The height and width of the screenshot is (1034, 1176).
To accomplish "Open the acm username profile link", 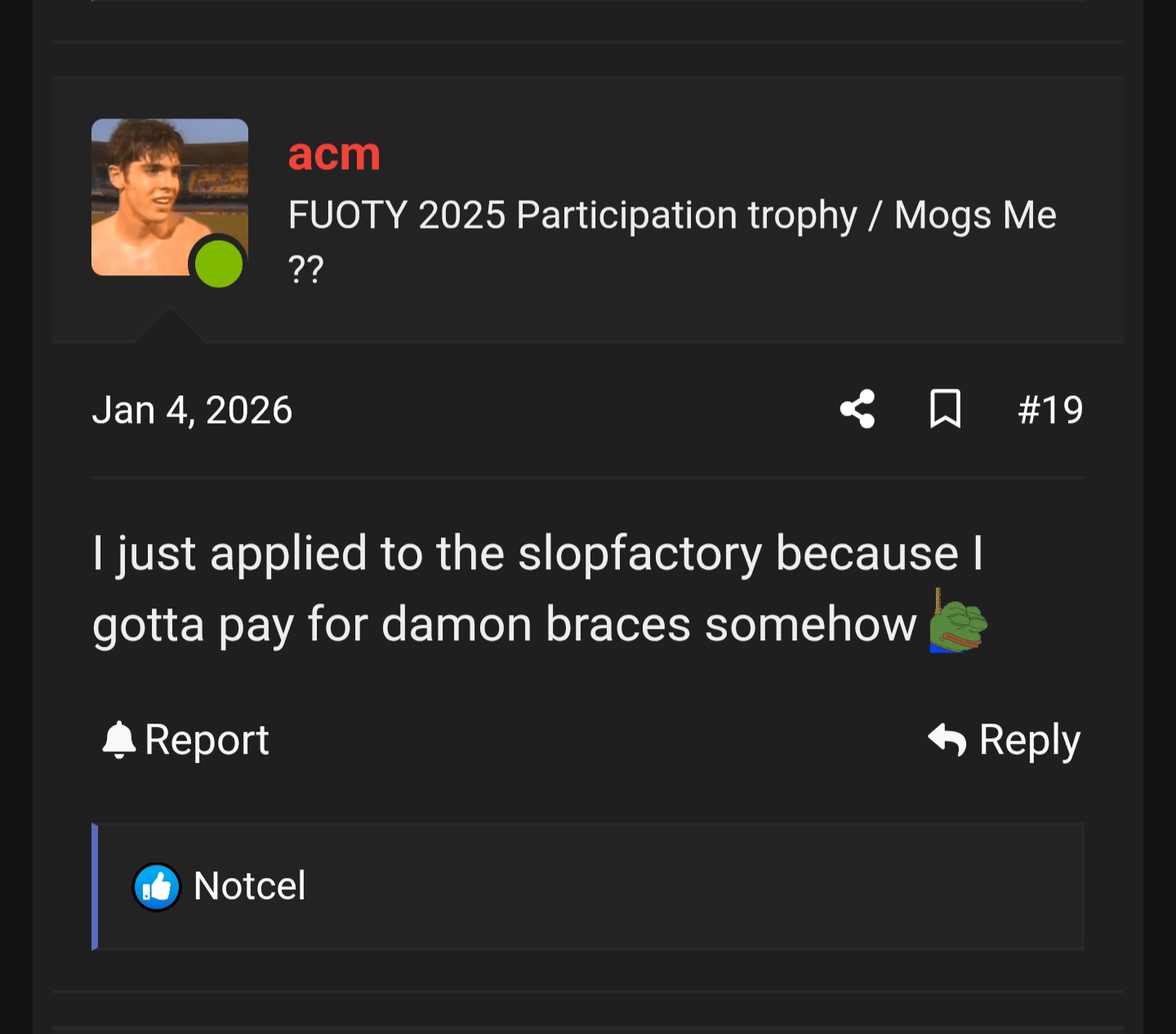I will click(x=334, y=154).
